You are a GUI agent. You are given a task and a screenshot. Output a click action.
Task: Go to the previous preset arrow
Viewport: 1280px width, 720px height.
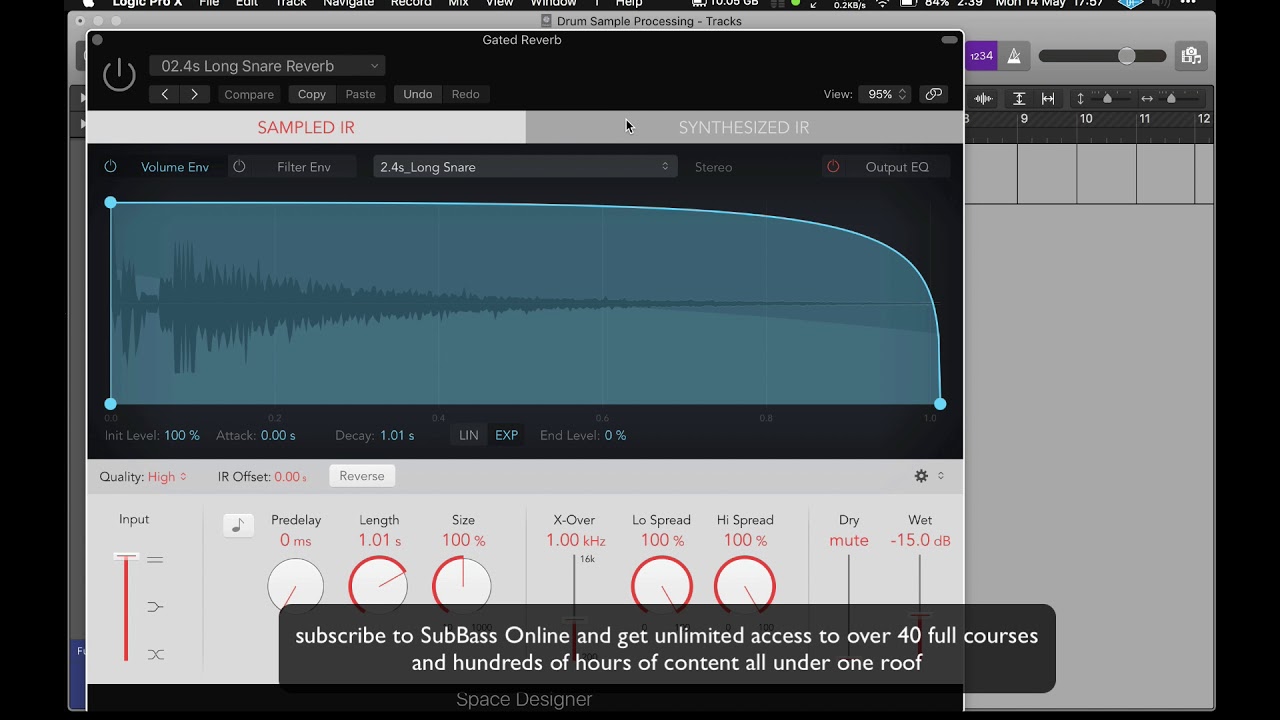coord(165,94)
